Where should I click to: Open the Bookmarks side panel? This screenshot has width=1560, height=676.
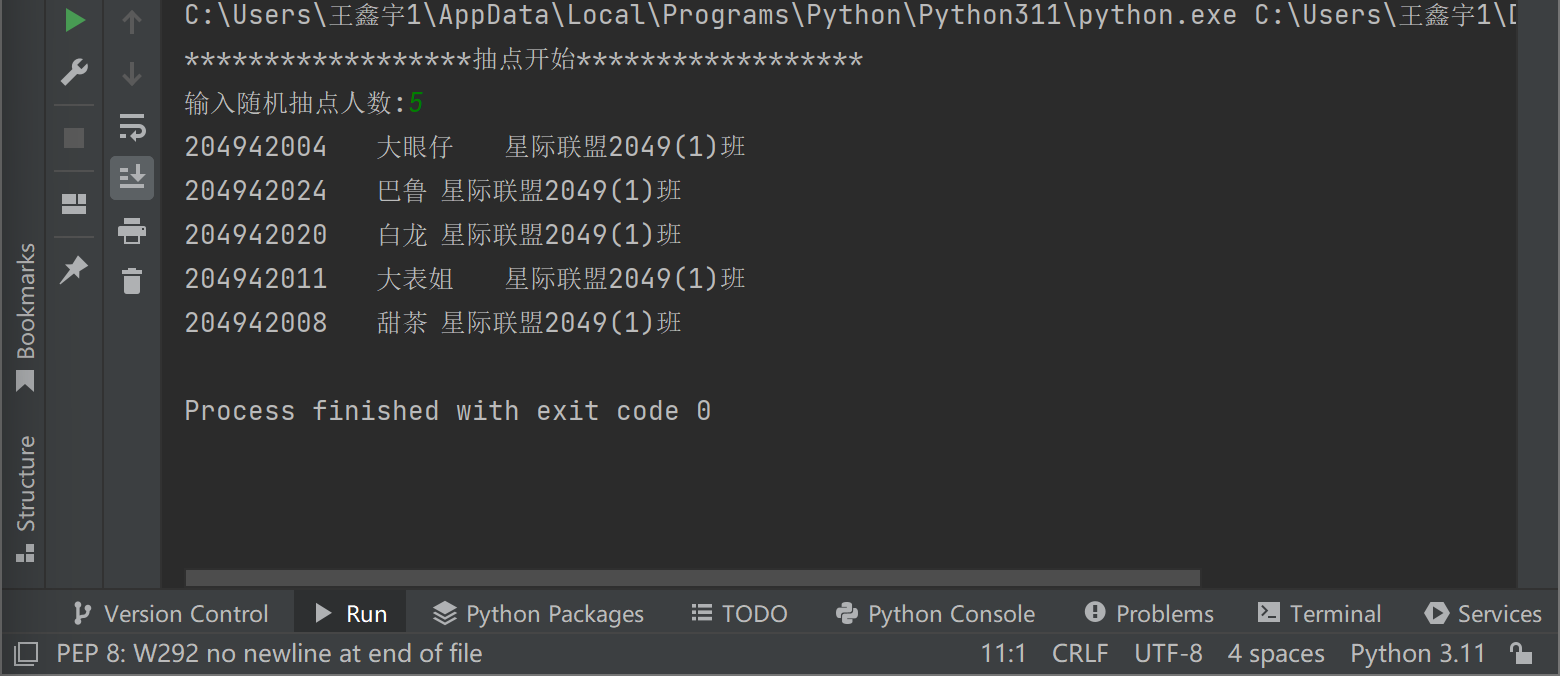26,316
